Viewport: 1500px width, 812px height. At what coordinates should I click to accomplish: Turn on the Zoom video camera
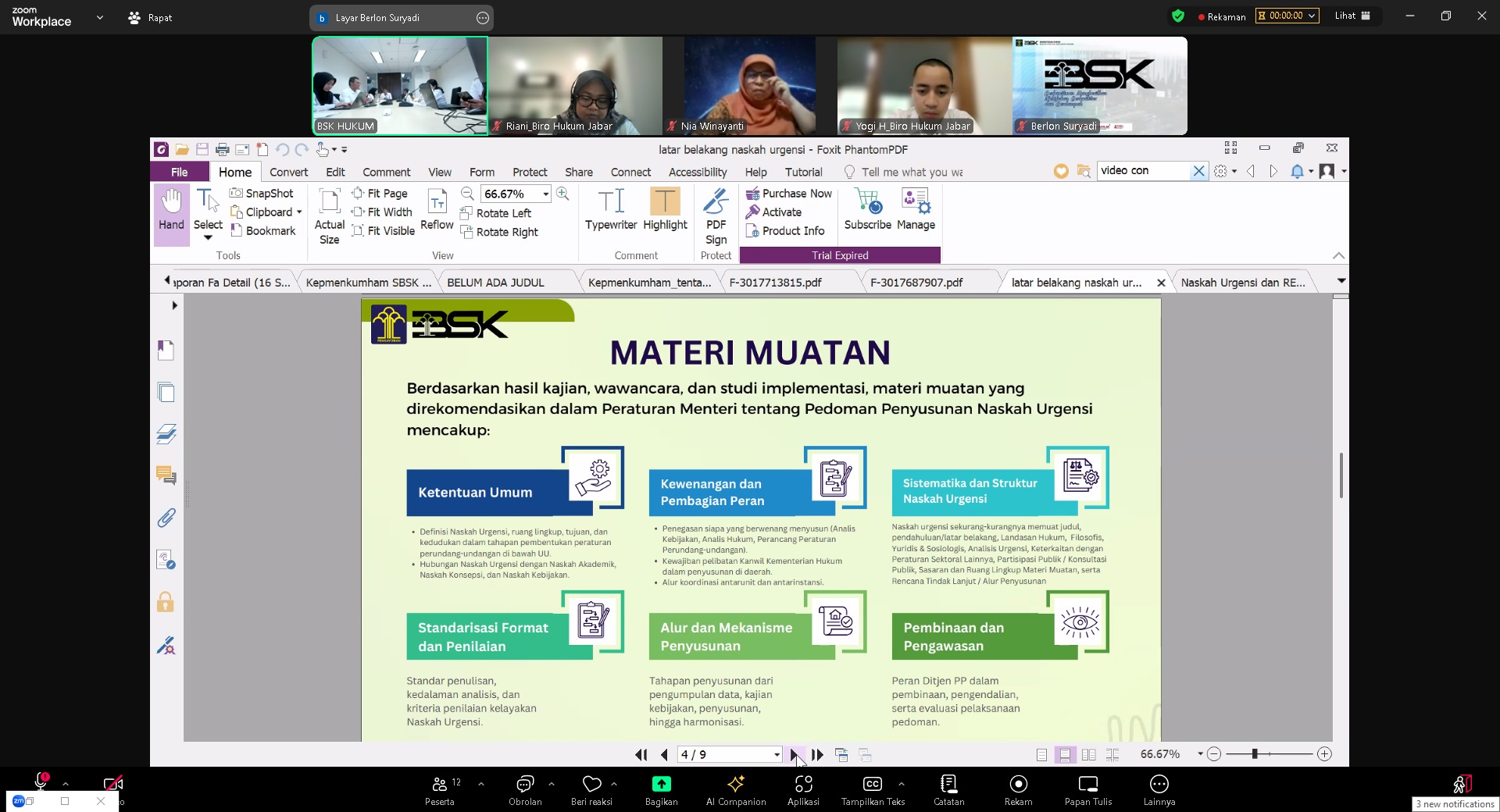pyautogui.click(x=113, y=784)
